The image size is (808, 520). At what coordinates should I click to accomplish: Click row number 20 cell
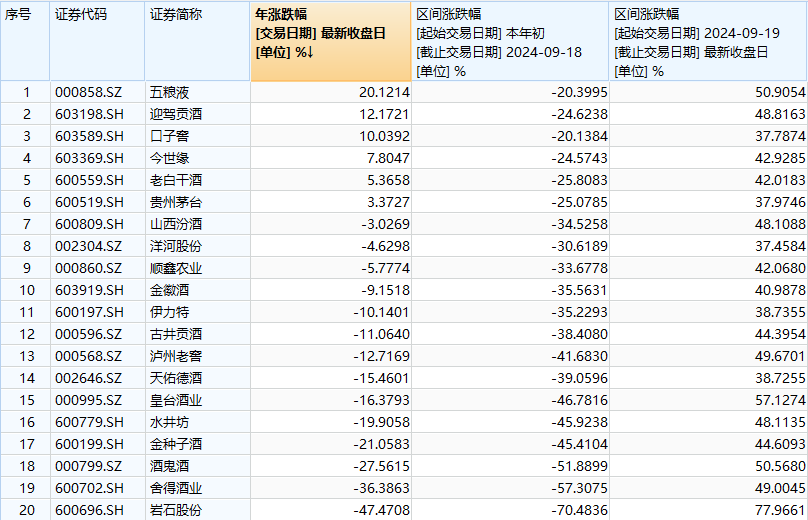coord(27,510)
